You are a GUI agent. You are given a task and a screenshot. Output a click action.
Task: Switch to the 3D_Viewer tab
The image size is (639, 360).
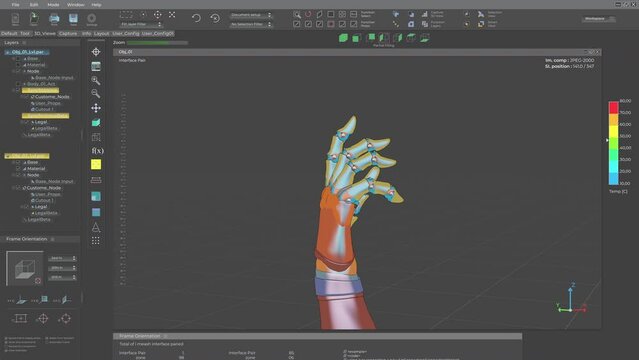(45, 33)
